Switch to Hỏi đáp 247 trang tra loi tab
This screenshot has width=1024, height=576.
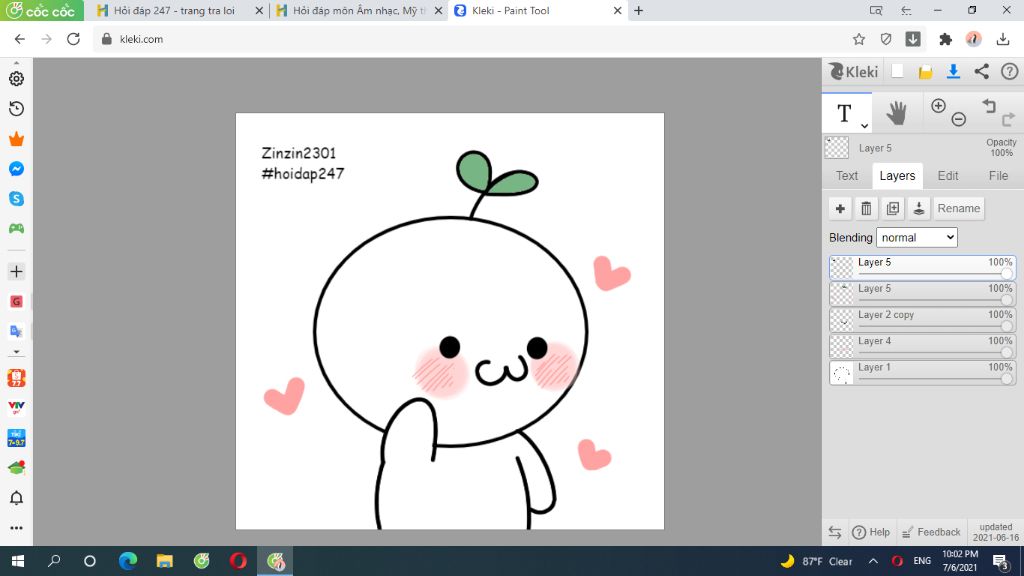[178, 10]
